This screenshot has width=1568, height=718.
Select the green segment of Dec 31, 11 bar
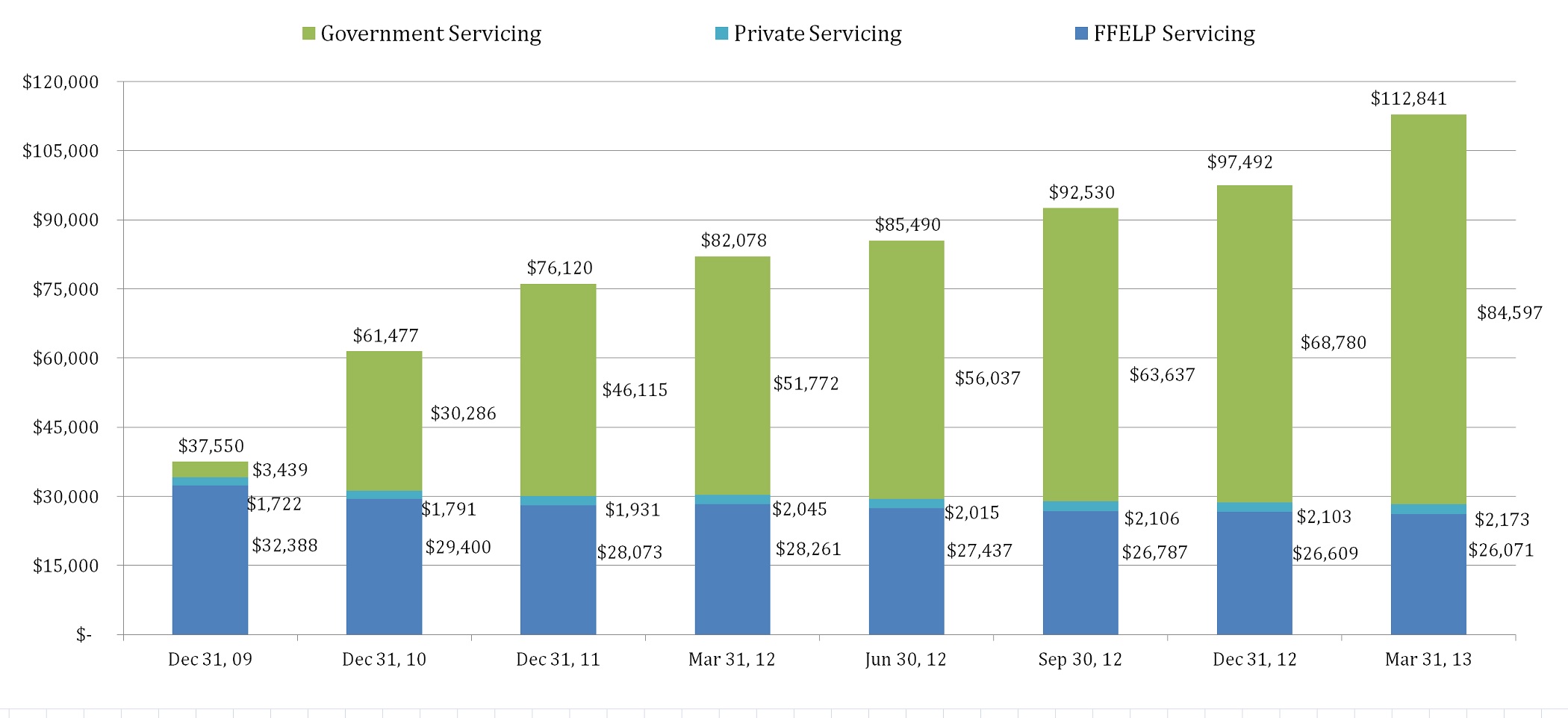click(x=558, y=390)
